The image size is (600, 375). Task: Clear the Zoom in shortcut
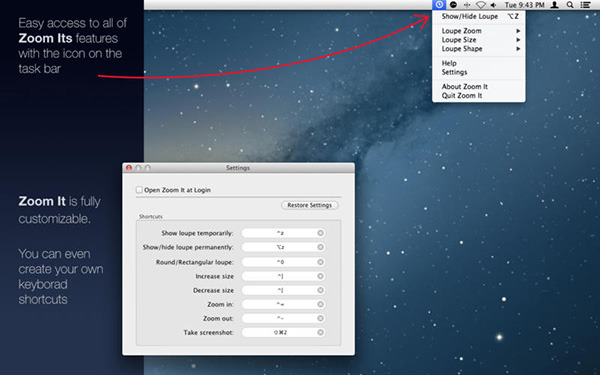(x=320, y=305)
